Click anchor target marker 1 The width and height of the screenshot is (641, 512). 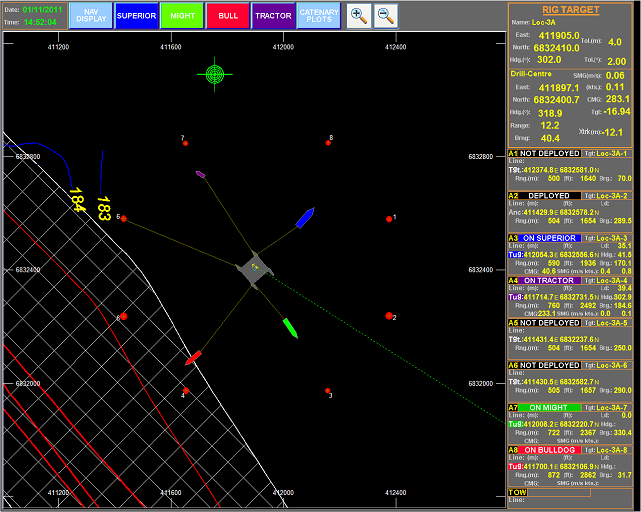(389, 219)
